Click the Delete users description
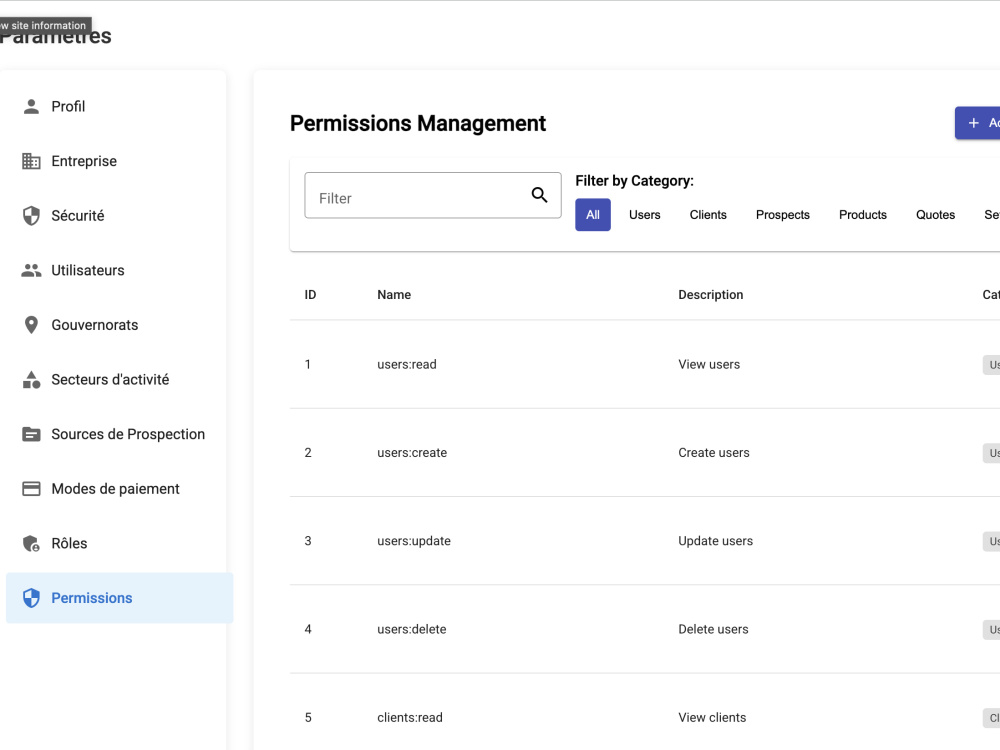 click(713, 629)
